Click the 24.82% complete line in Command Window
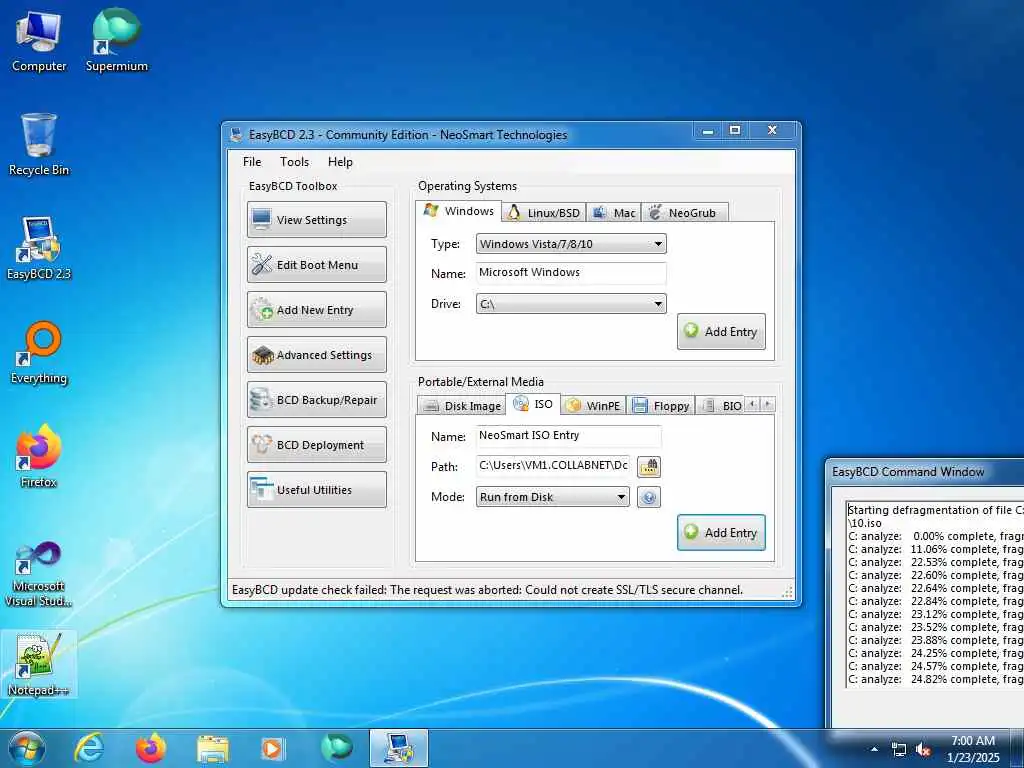 935,680
